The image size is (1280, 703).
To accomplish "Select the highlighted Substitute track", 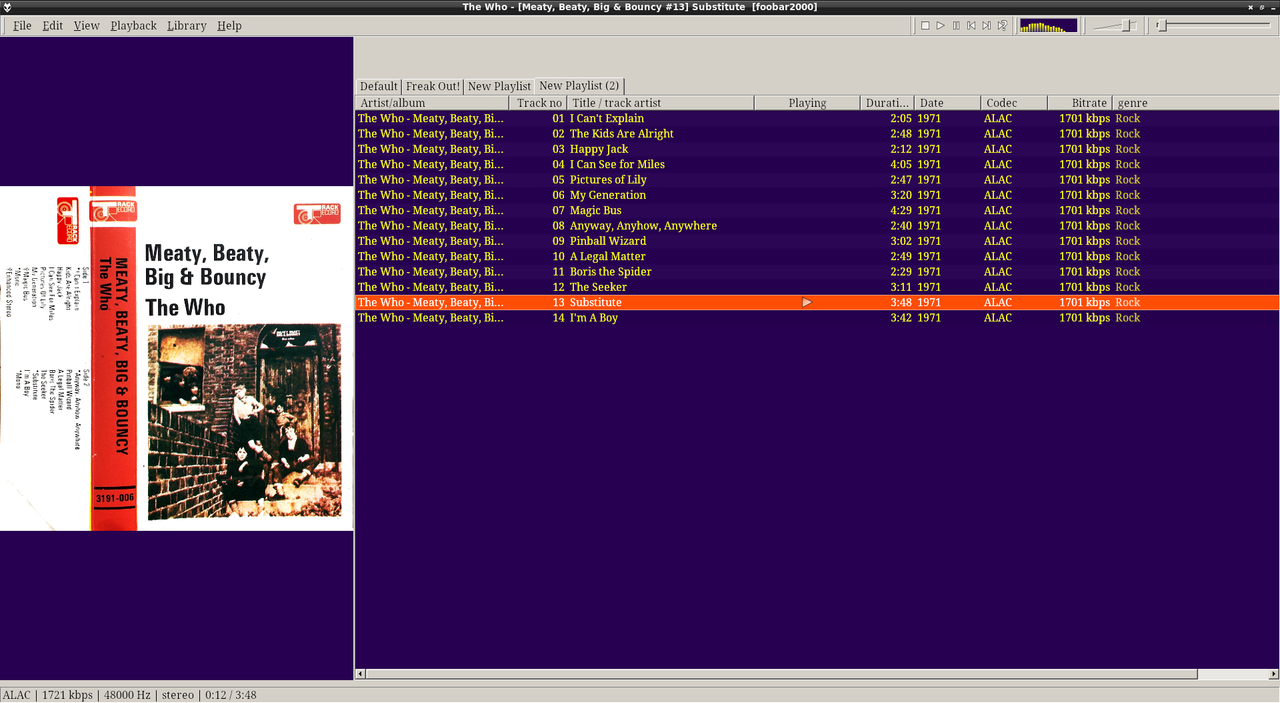I will pyautogui.click(x=817, y=302).
